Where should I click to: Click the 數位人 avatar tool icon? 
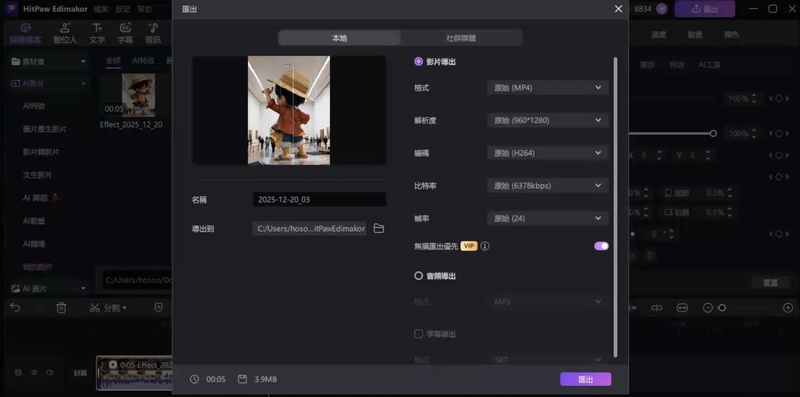pyautogui.click(x=65, y=33)
